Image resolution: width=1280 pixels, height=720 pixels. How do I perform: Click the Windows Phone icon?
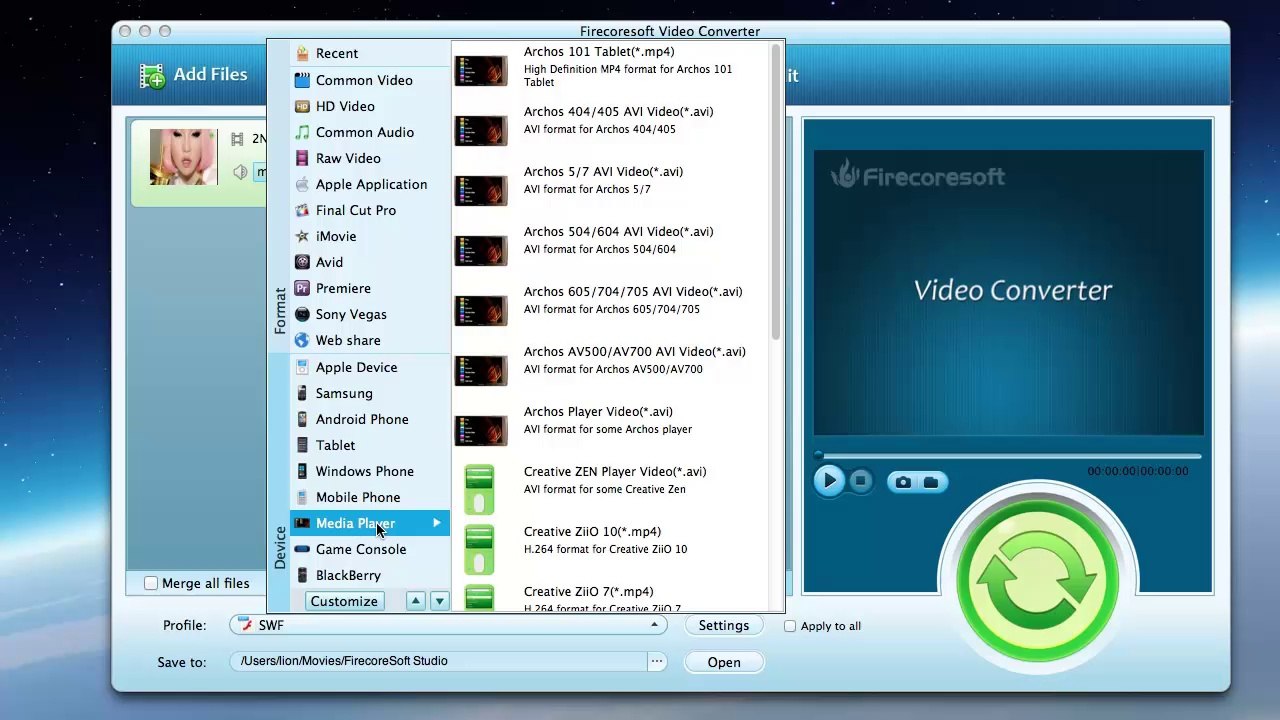(302, 471)
